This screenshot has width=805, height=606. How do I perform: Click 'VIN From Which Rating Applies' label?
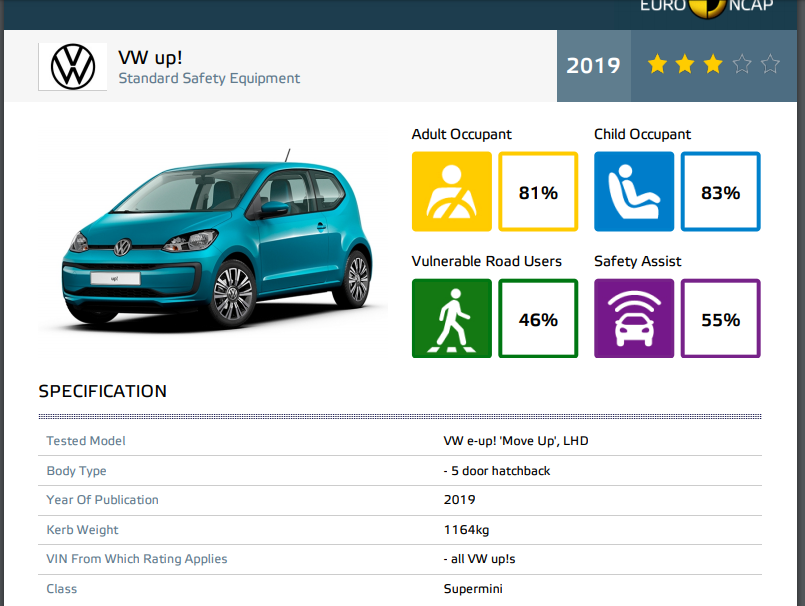[137, 559]
